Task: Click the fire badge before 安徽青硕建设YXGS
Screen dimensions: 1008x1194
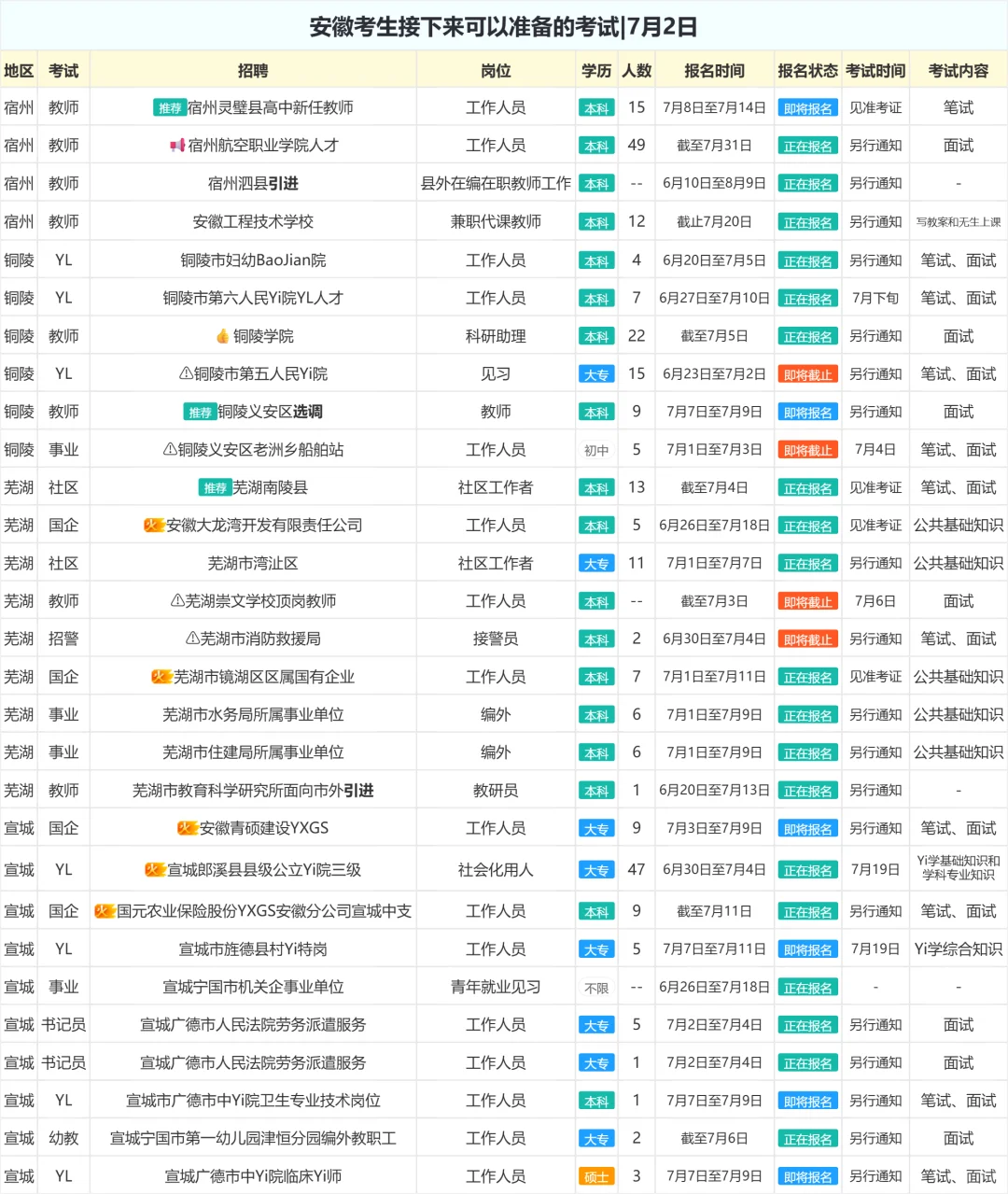Action: (x=188, y=828)
